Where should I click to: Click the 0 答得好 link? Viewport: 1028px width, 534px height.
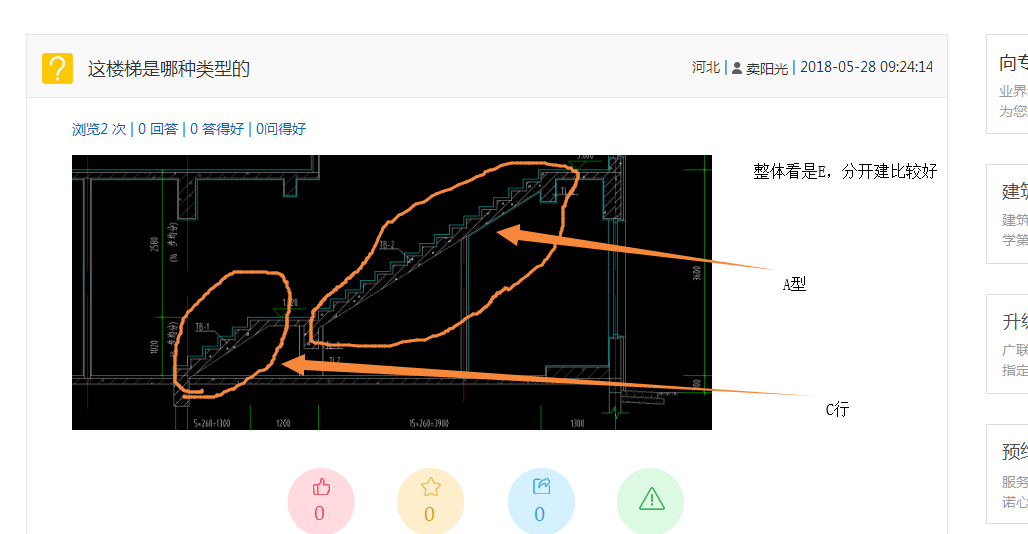(x=217, y=129)
